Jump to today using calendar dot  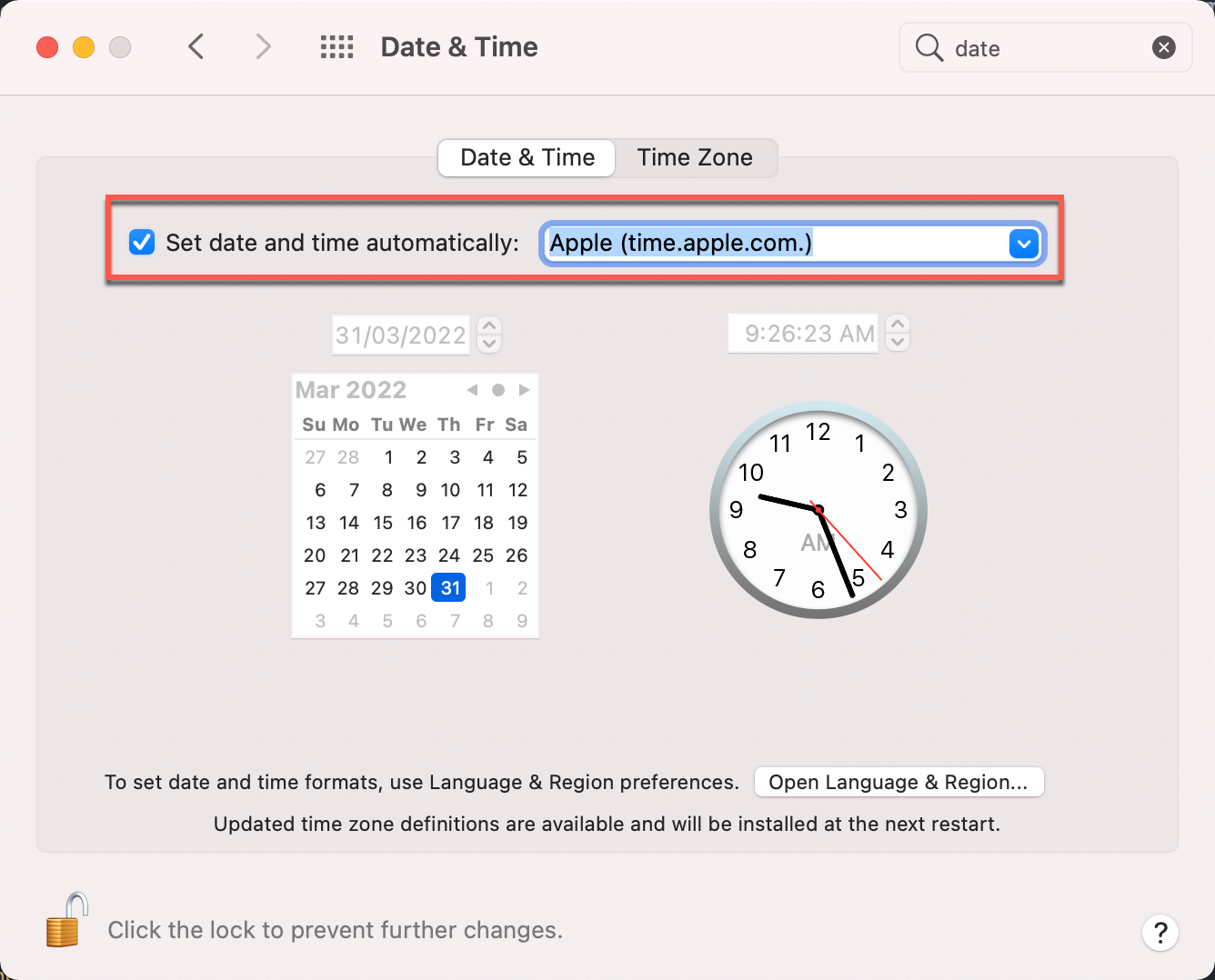coord(497,390)
